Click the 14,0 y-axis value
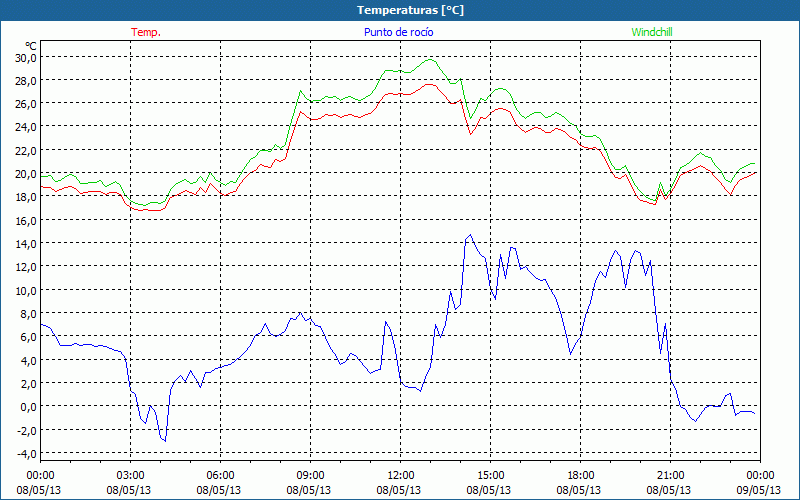 [26, 243]
